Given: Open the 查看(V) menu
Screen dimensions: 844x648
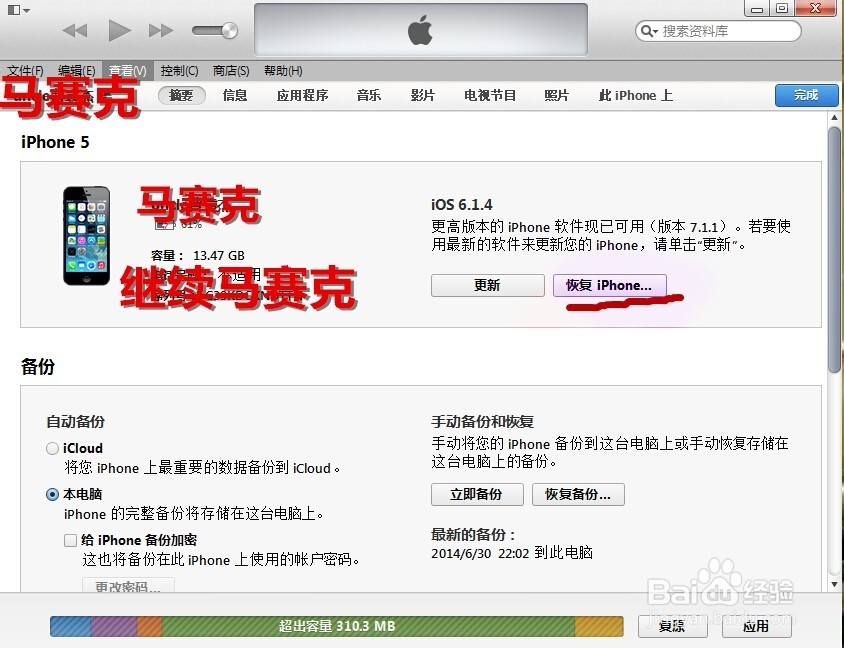Looking at the screenshot, I should pyautogui.click(x=127, y=71).
